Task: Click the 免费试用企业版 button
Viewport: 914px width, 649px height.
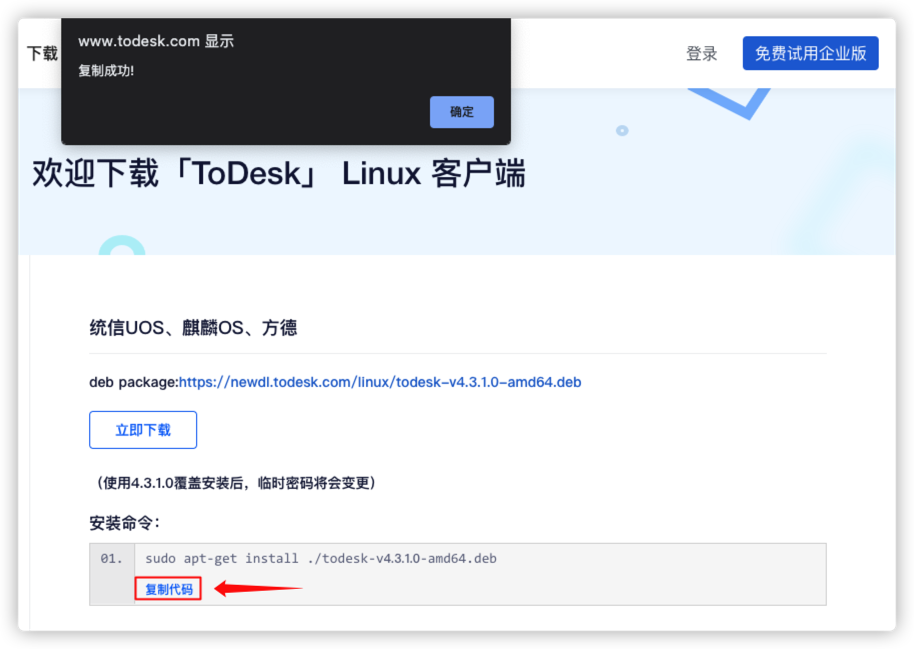Action: coord(810,54)
